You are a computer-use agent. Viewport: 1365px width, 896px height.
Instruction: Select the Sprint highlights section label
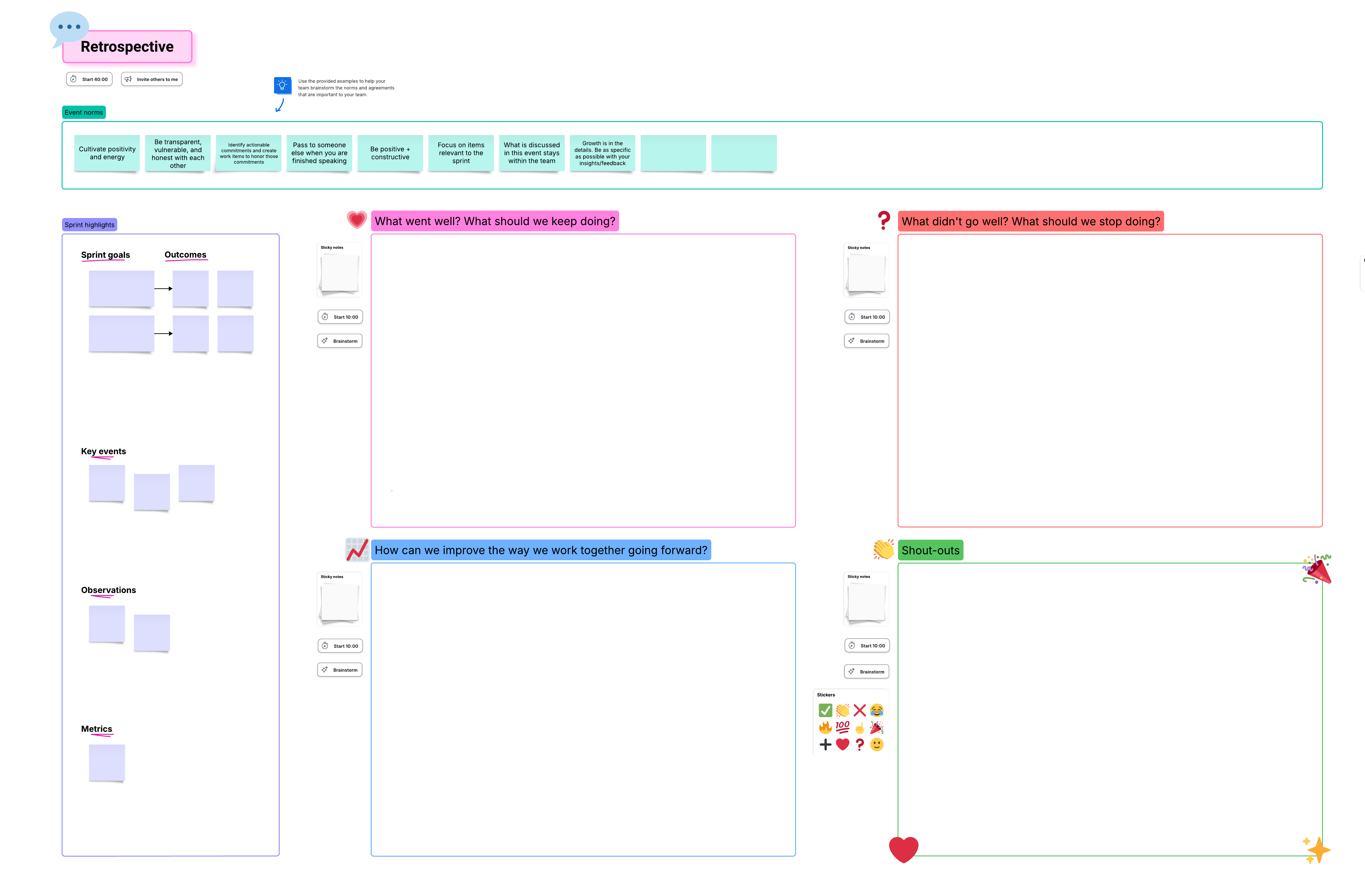tap(89, 225)
